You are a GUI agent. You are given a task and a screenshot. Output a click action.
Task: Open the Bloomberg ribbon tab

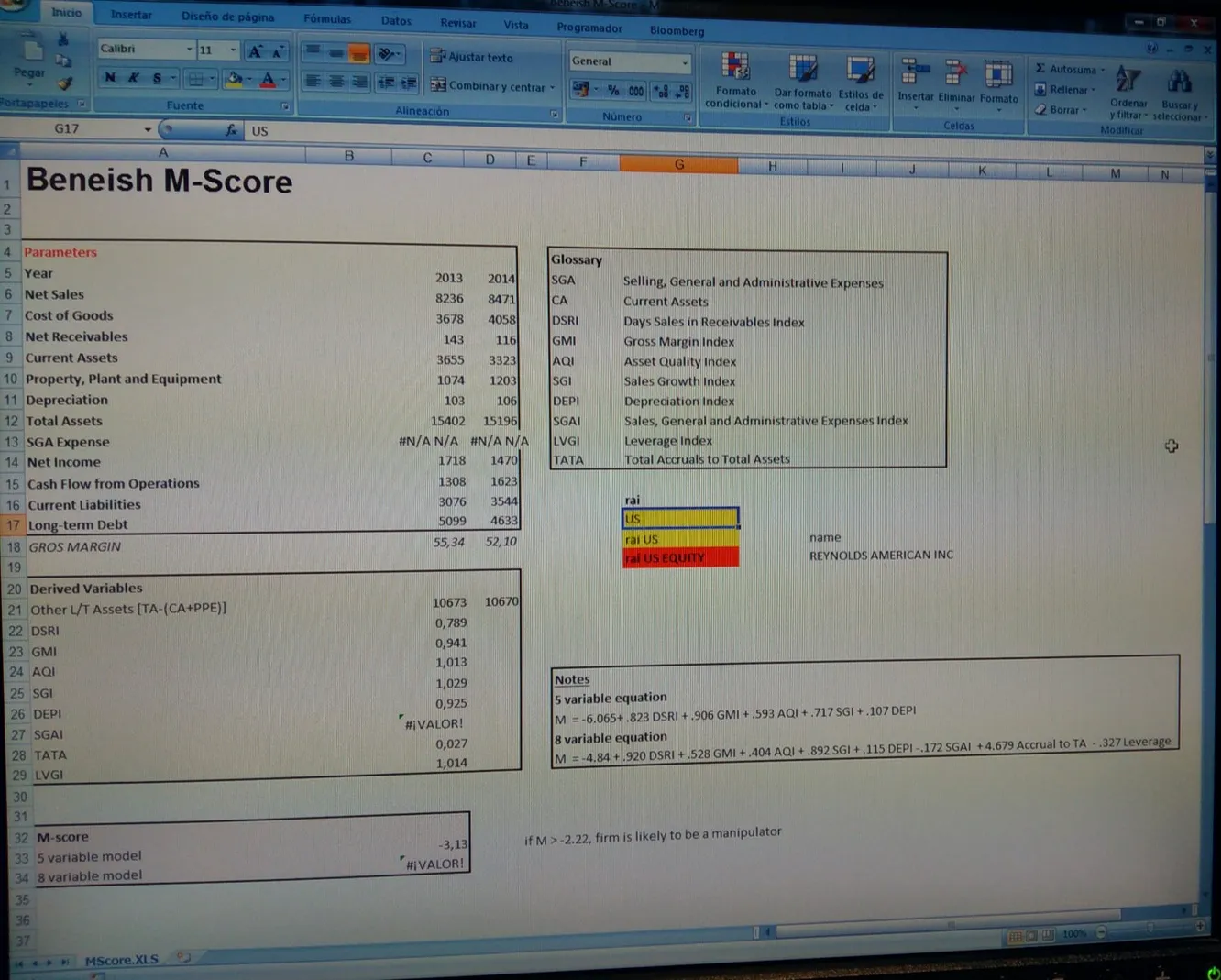pyautogui.click(x=676, y=30)
